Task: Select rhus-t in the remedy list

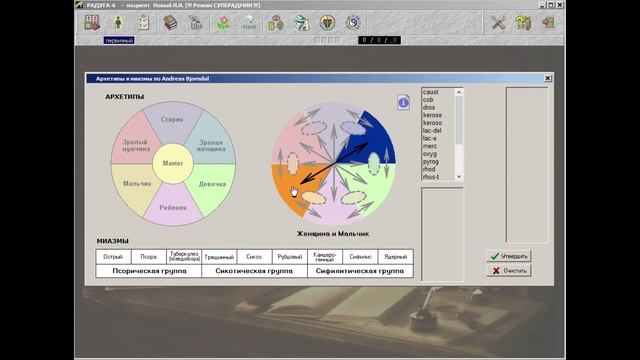Action: [431, 177]
